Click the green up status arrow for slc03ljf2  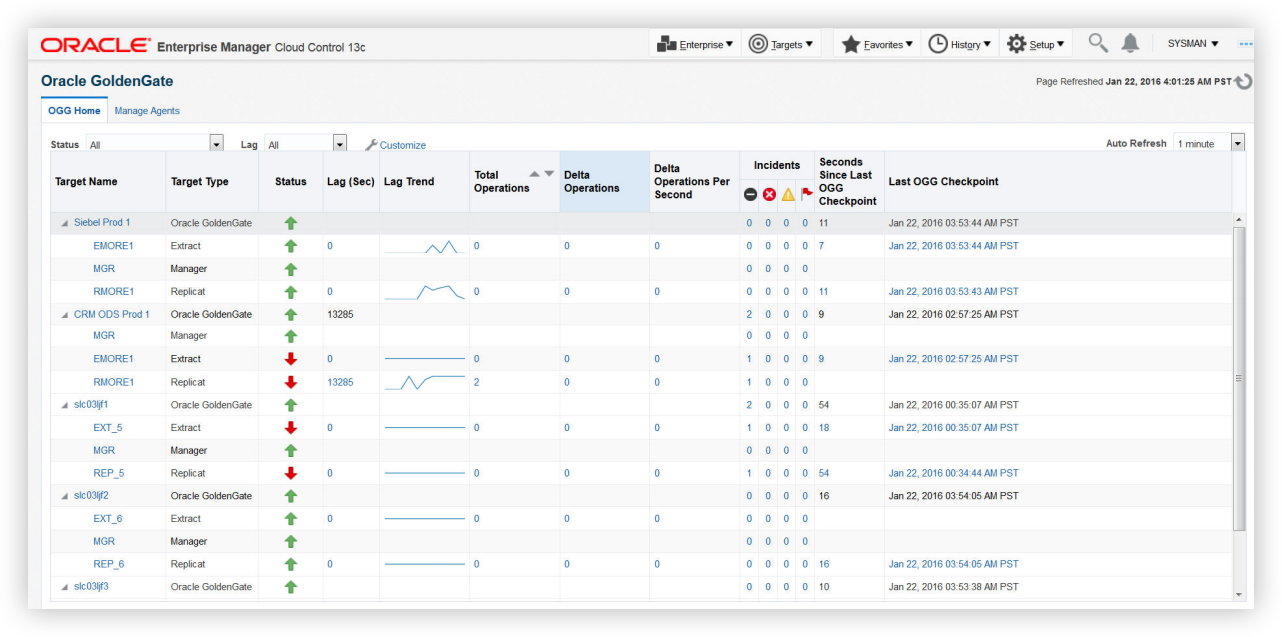coord(291,496)
